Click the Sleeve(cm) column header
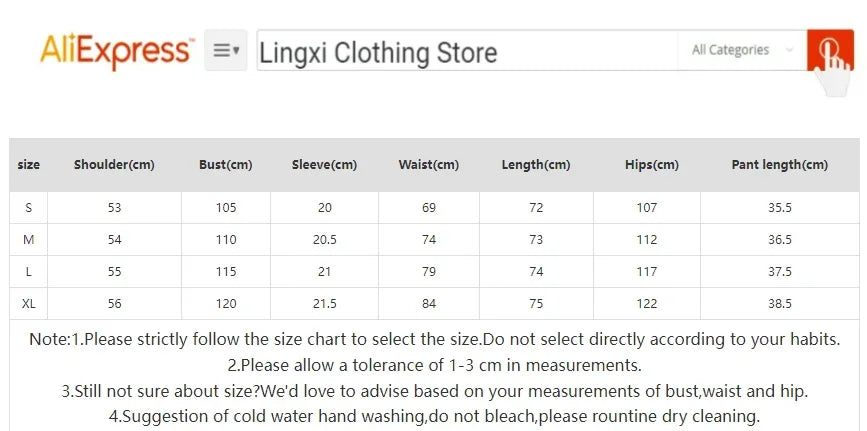The height and width of the screenshot is (431, 867). pyautogui.click(x=324, y=165)
